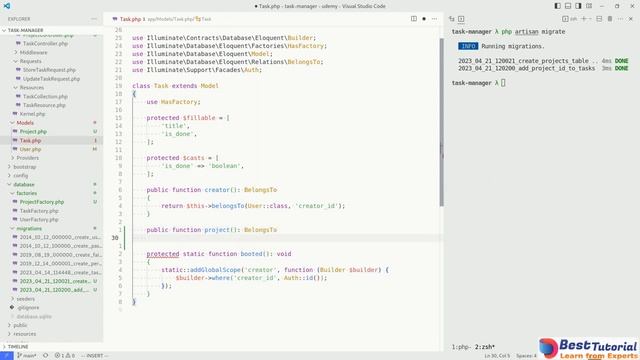Collapse the factories folder
Viewport: 640px width, 360px height.
pyautogui.click(x=27, y=193)
